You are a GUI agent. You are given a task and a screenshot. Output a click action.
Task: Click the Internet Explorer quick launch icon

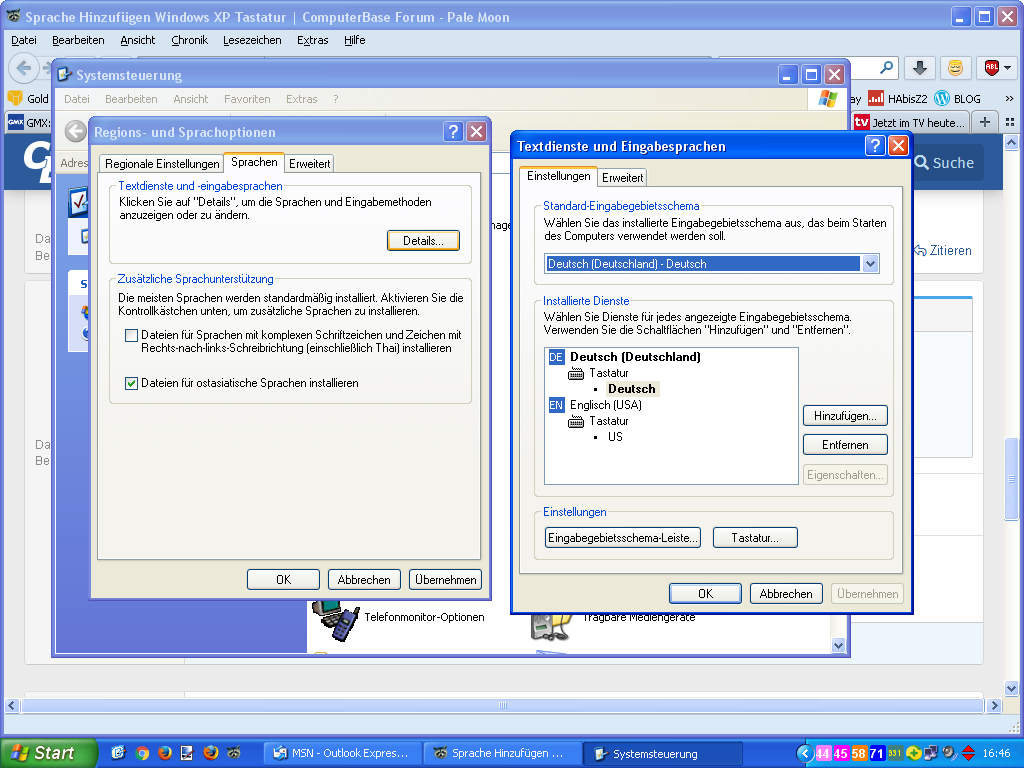tap(118, 753)
